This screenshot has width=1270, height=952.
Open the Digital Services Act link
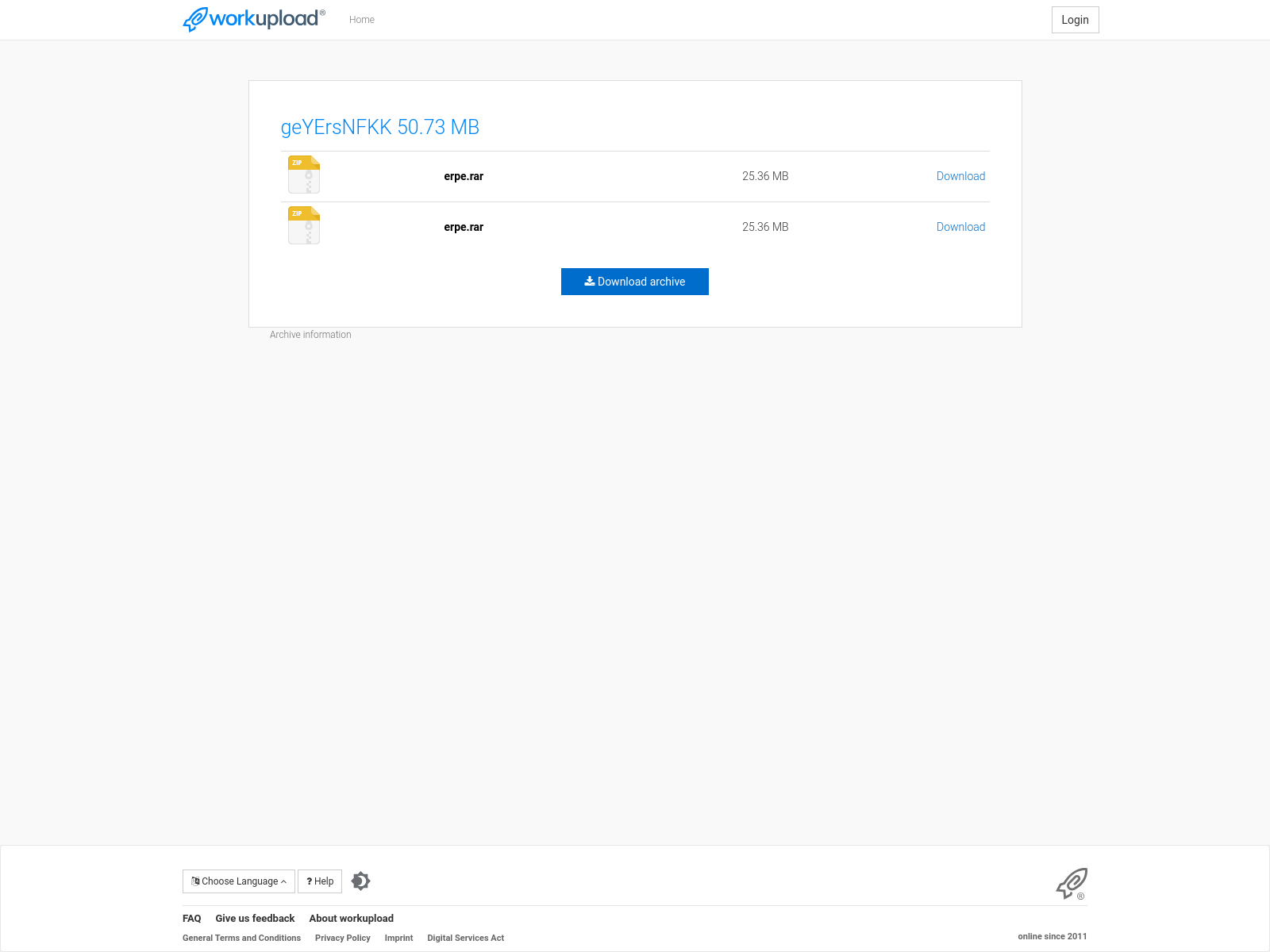(466, 938)
